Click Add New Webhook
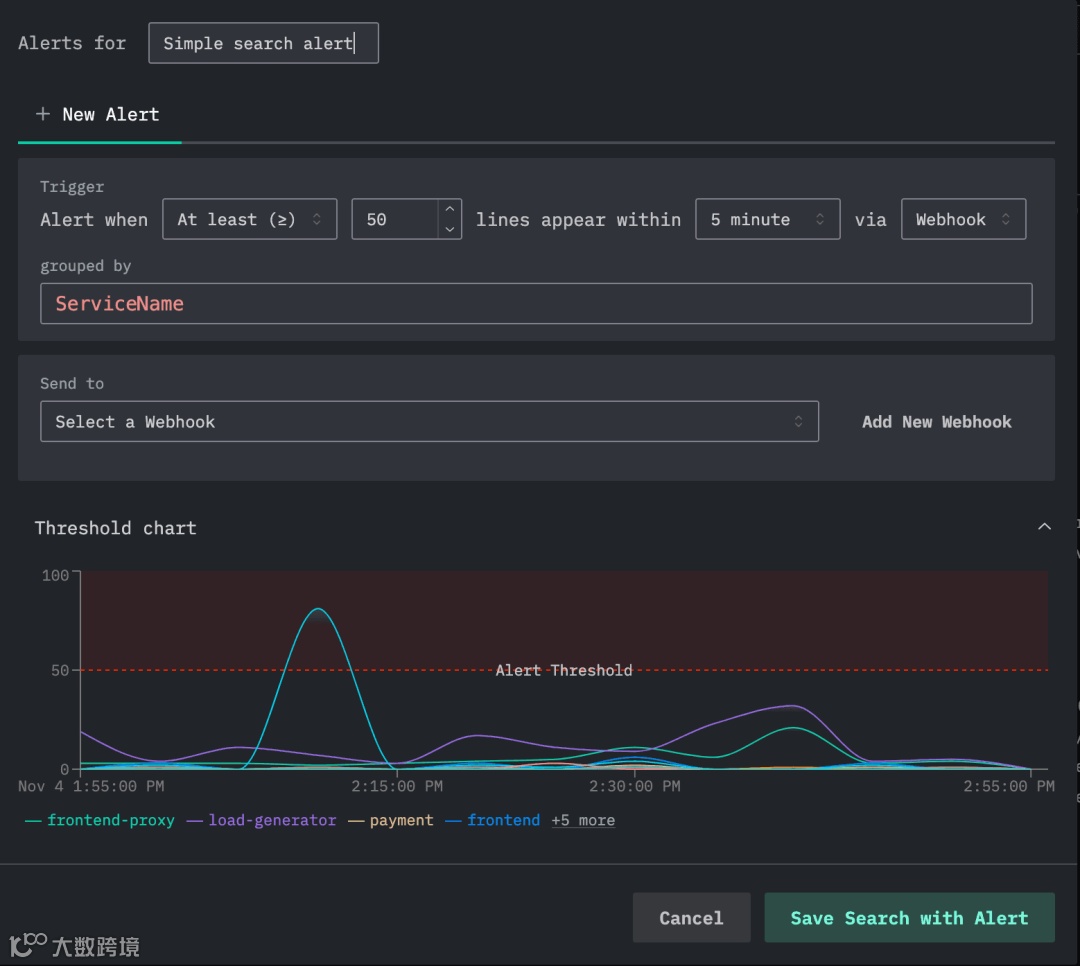The width and height of the screenshot is (1080, 966). (936, 422)
